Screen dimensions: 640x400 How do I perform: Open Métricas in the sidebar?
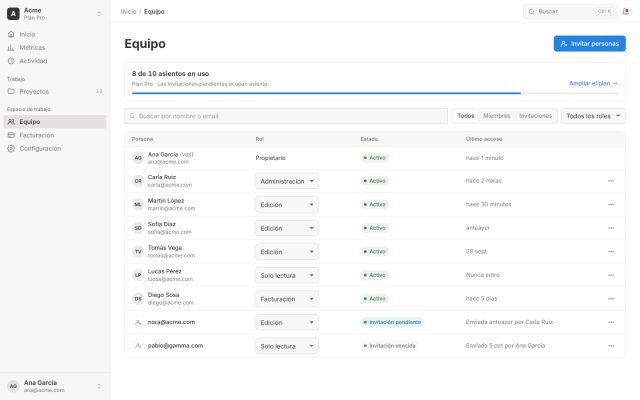click(x=55, y=48)
